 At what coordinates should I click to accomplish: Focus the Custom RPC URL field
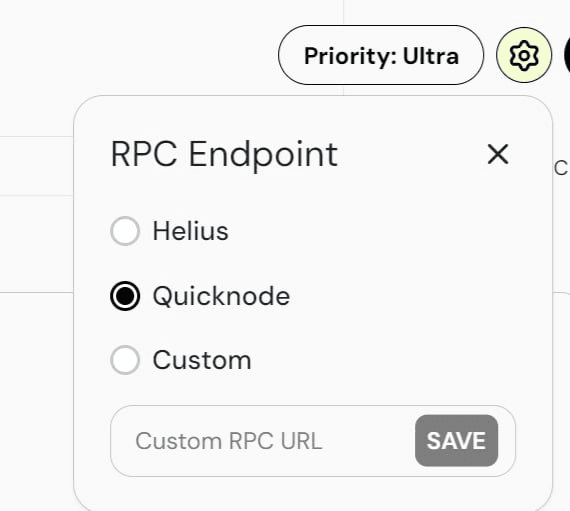(313, 441)
